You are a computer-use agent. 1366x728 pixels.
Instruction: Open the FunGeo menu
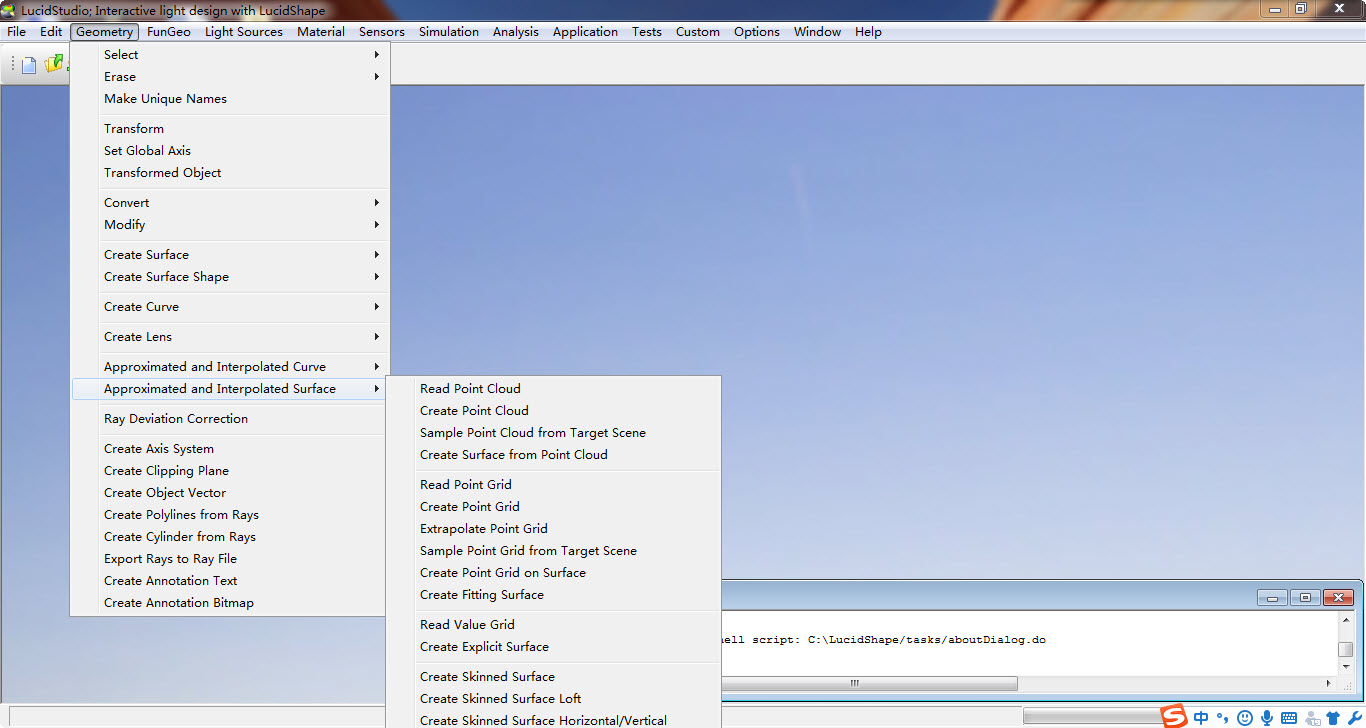(x=169, y=32)
